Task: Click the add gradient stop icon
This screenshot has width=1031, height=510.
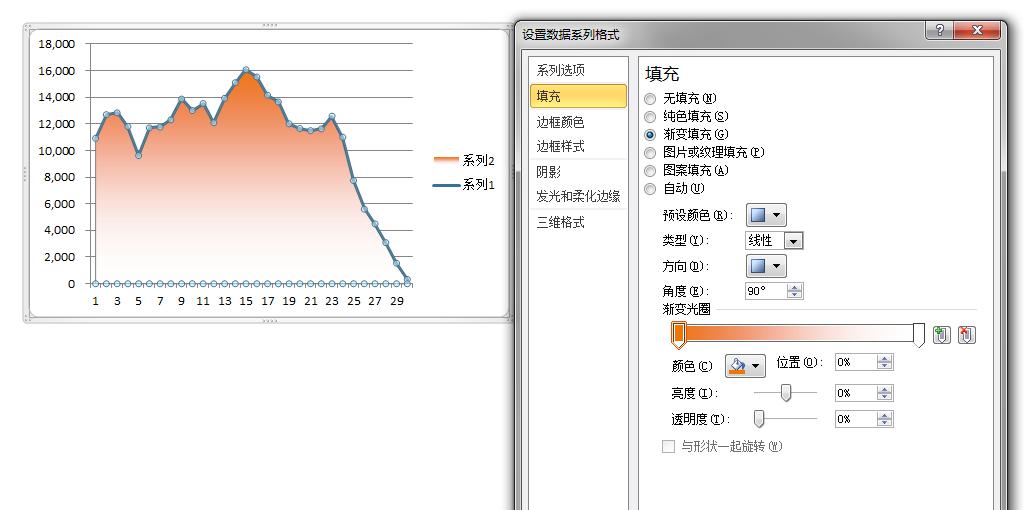Action: [x=942, y=335]
